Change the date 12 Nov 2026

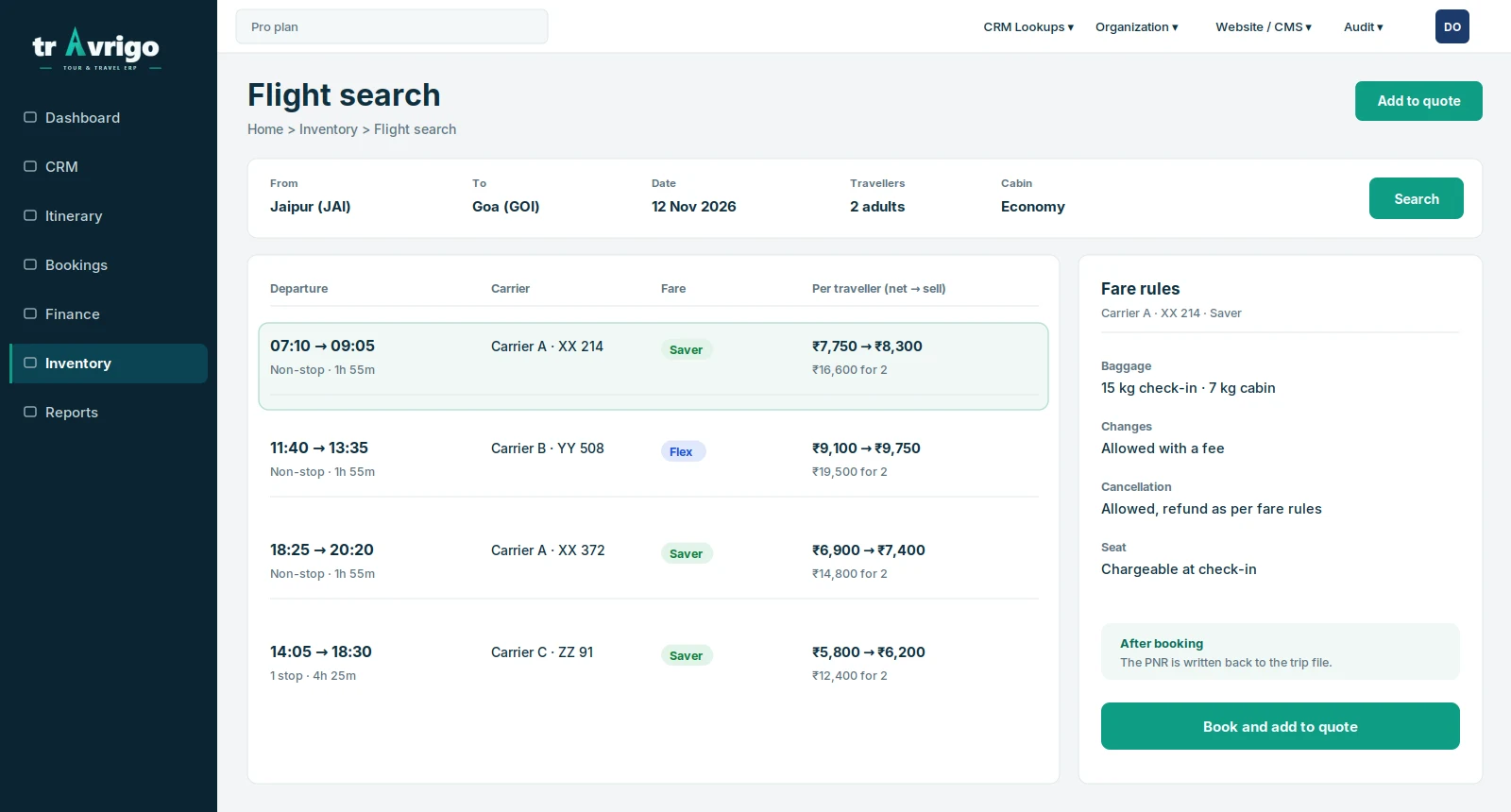click(694, 207)
